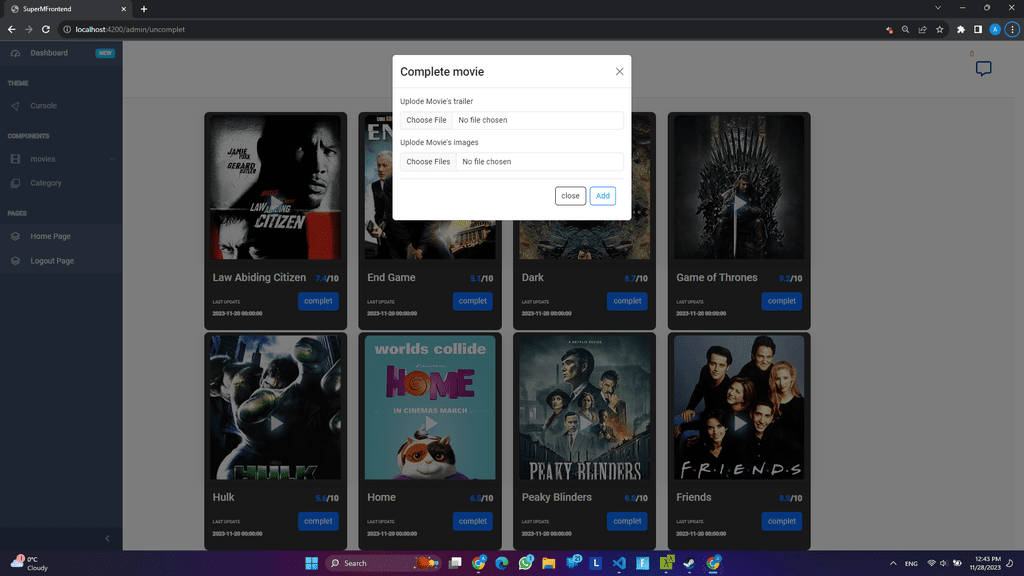Click the Game of Thrones title

tap(716, 278)
